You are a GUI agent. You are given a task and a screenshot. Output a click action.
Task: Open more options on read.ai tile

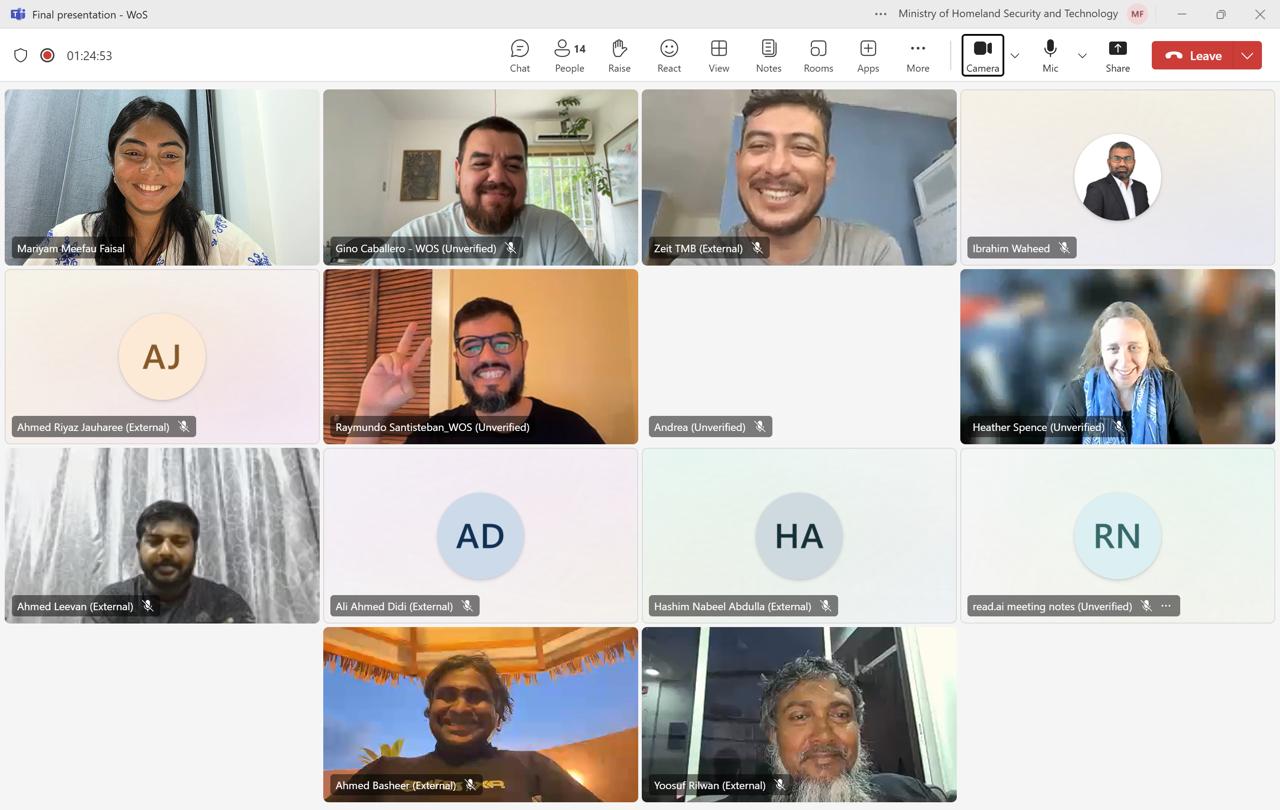point(1166,606)
